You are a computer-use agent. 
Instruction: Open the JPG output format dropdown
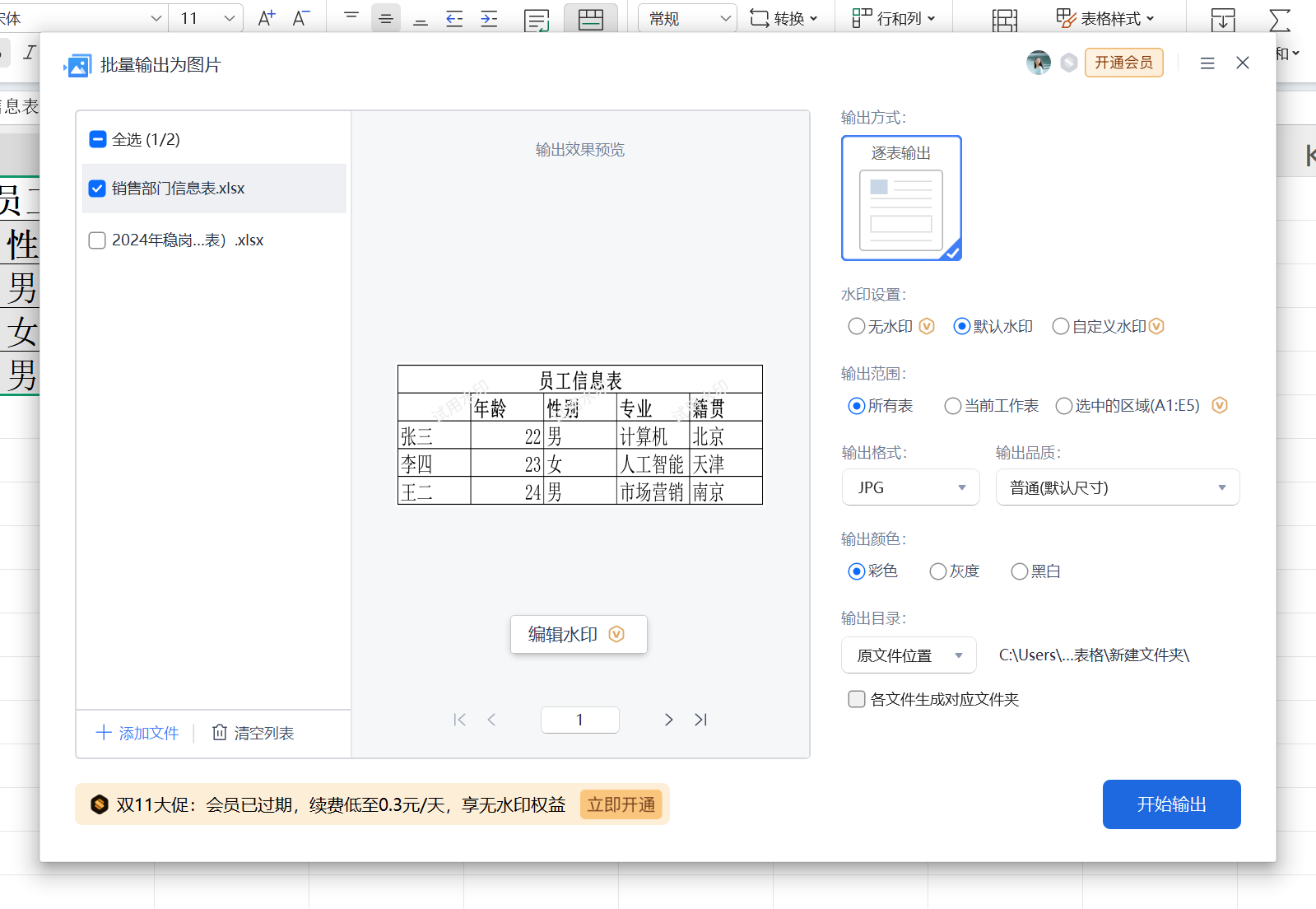click(911, 487)
